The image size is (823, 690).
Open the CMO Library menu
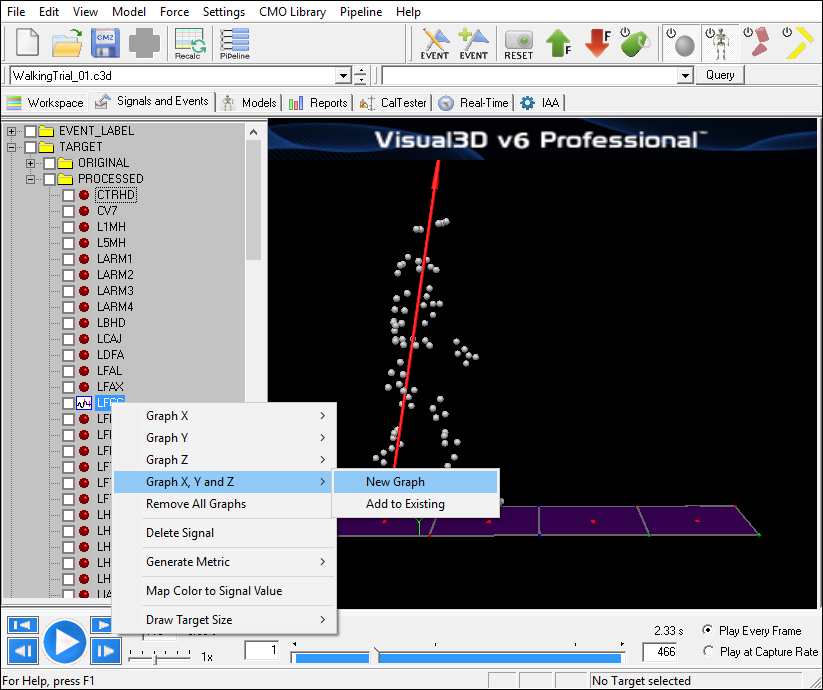pos(292,12)
